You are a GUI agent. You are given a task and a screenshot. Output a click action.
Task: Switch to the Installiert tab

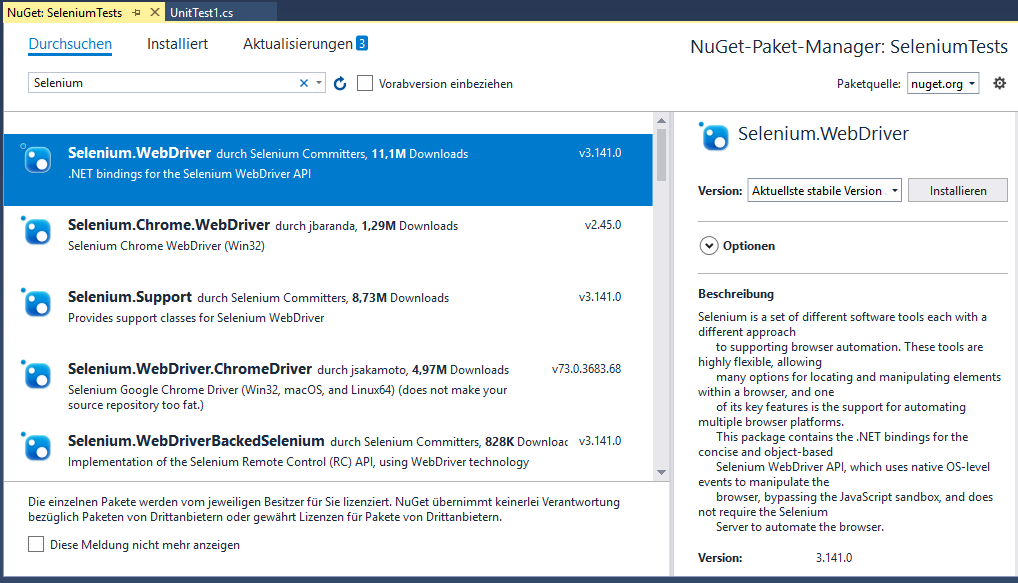coord(177,44)
